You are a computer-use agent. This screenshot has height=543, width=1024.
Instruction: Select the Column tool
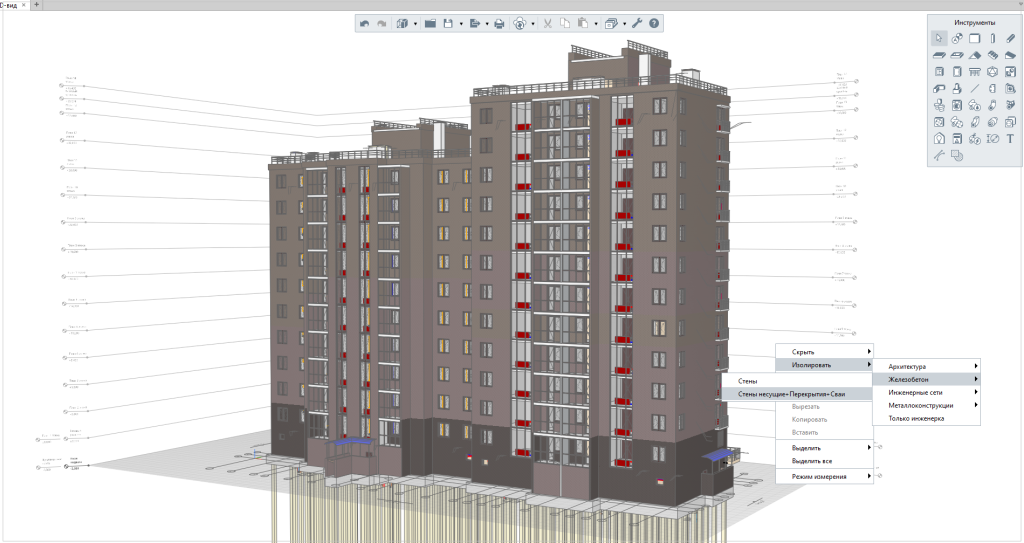click(x=993, y=39)
